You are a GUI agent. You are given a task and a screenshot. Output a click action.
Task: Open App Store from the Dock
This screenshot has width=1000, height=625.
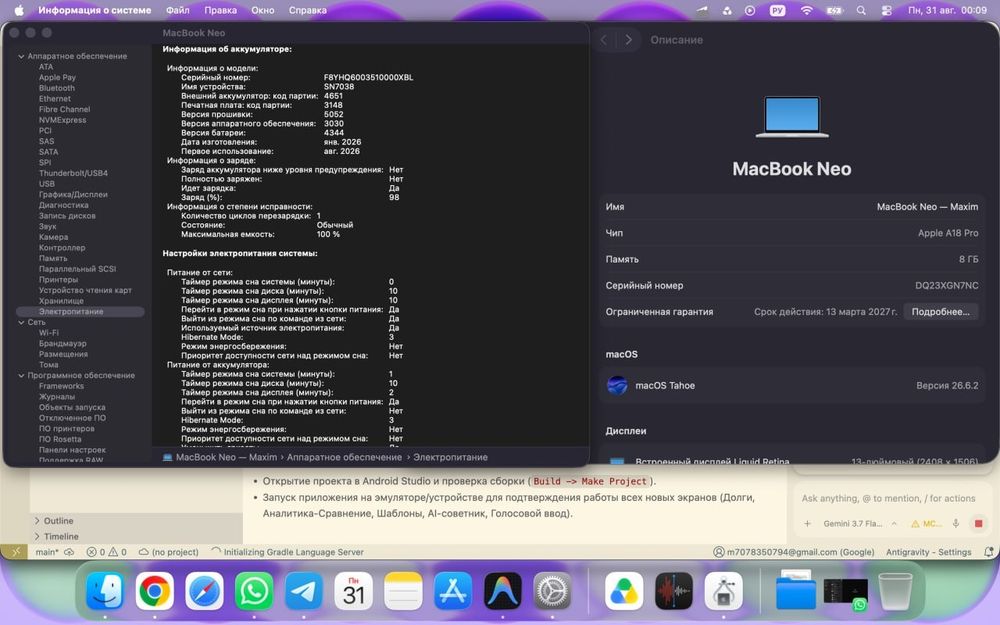[453, 591]
